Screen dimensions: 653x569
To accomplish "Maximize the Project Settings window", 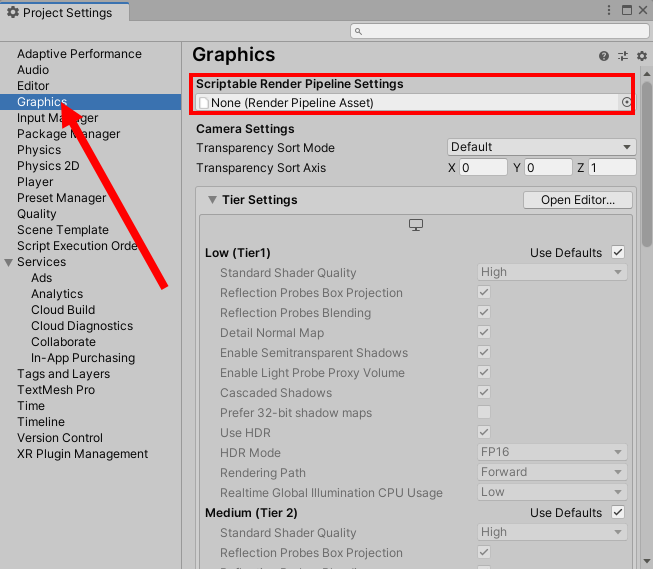I will [x=627, y=10].
